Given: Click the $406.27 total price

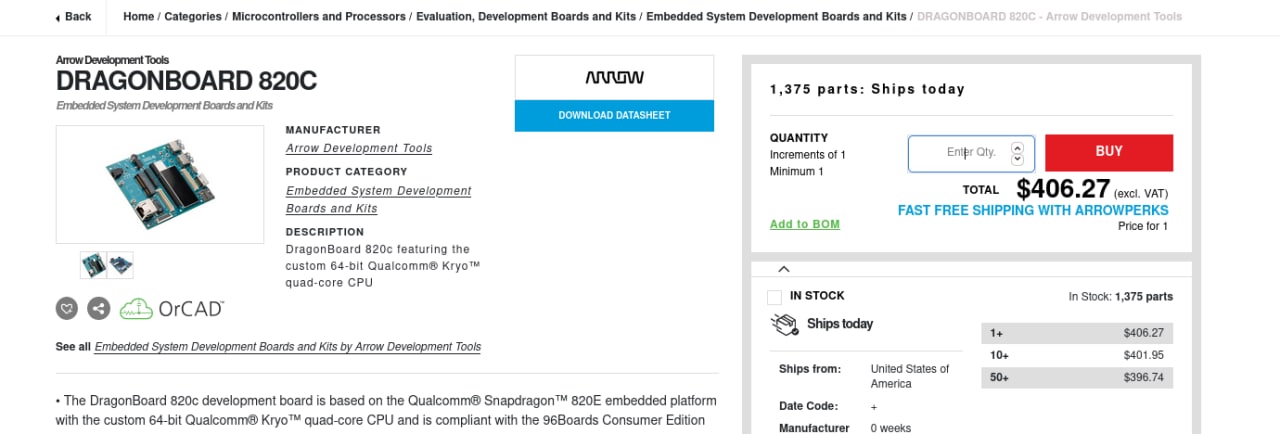Looking at the screenshot, I should pyautogui.click(x=1063, y=189).
